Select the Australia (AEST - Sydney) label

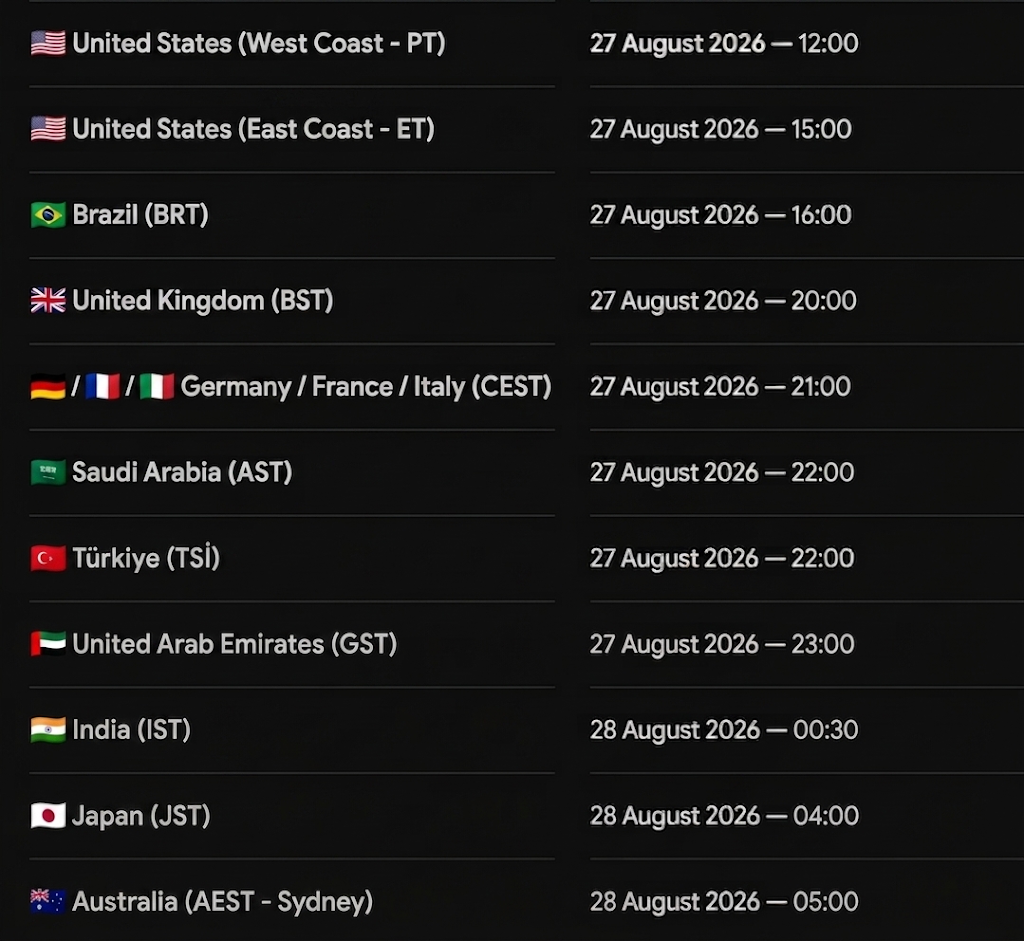pos(223,902)
